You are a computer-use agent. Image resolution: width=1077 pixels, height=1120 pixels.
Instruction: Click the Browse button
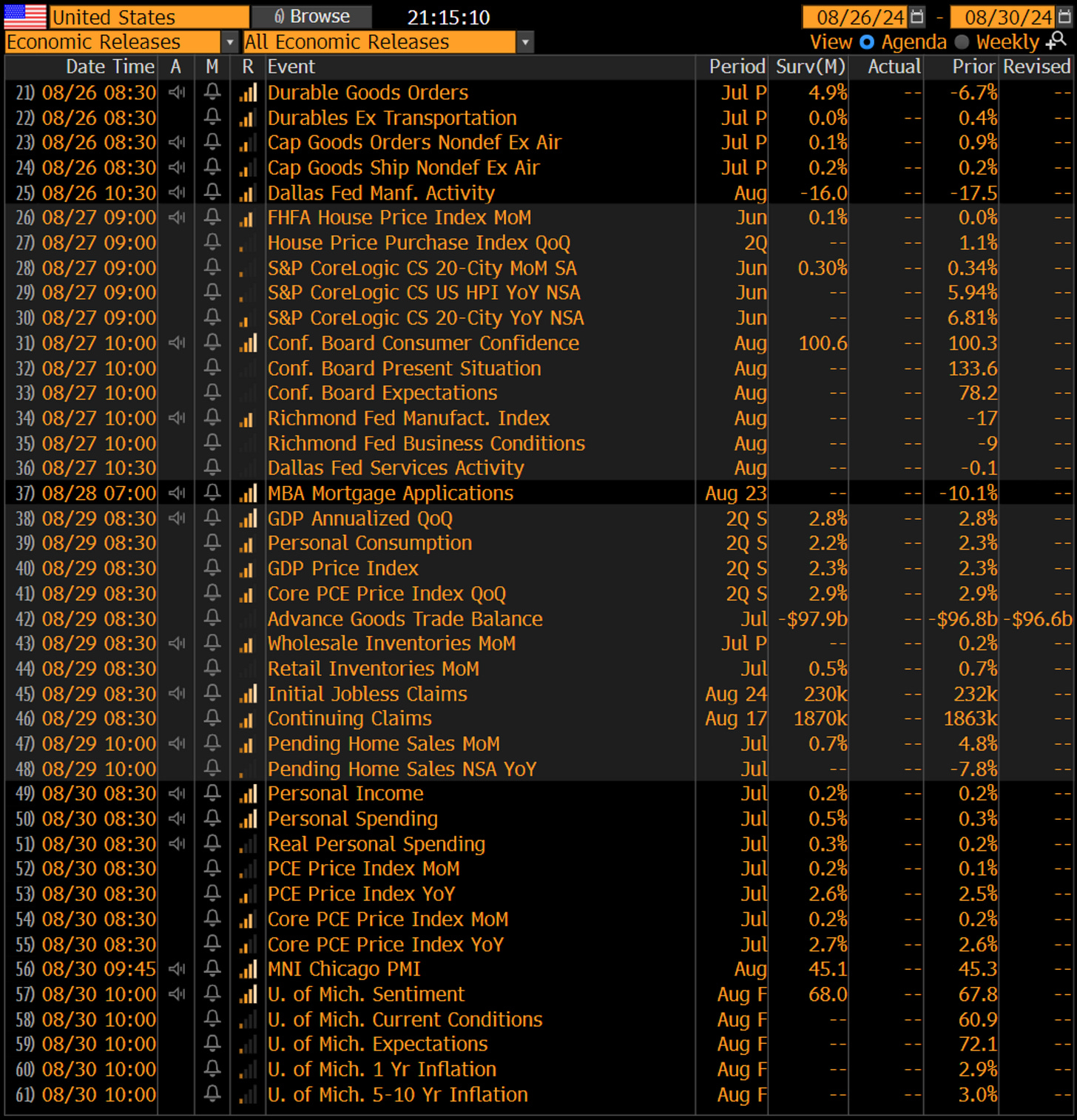click(311, 16)
